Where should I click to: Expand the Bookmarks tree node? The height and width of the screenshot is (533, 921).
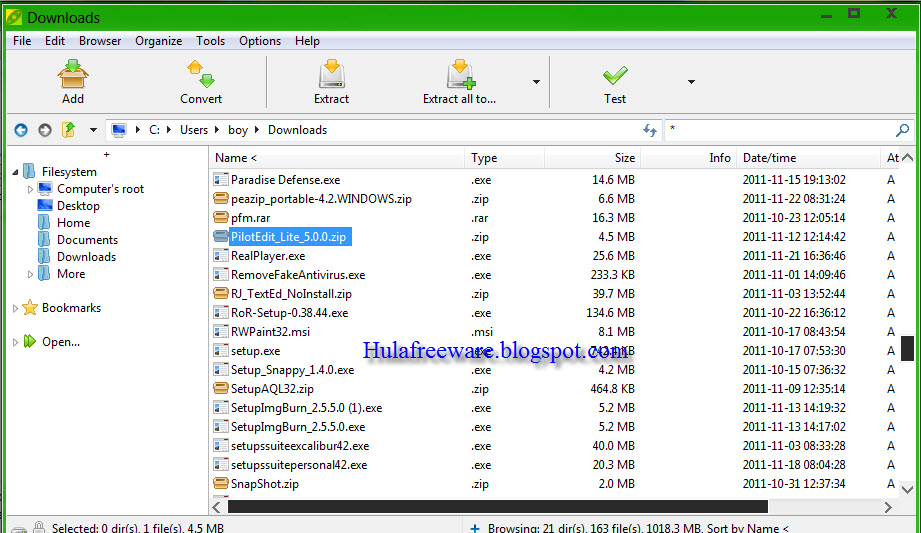point(15,308)
